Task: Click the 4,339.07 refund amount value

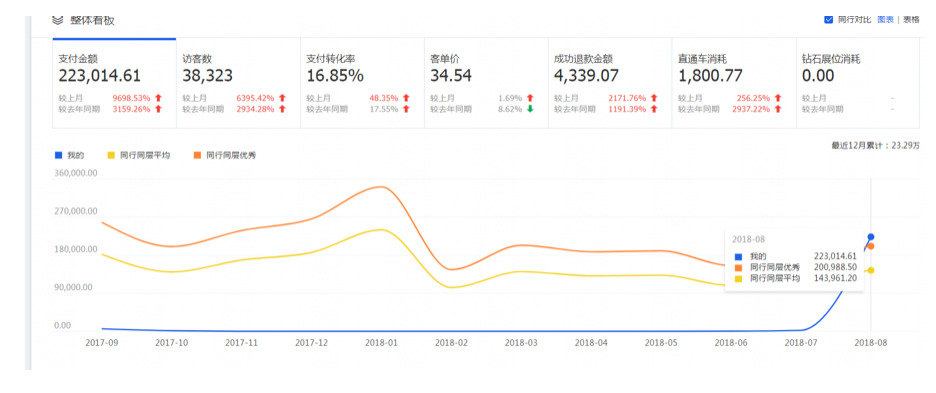Action: pyautogui.click(x=586, y=76)
